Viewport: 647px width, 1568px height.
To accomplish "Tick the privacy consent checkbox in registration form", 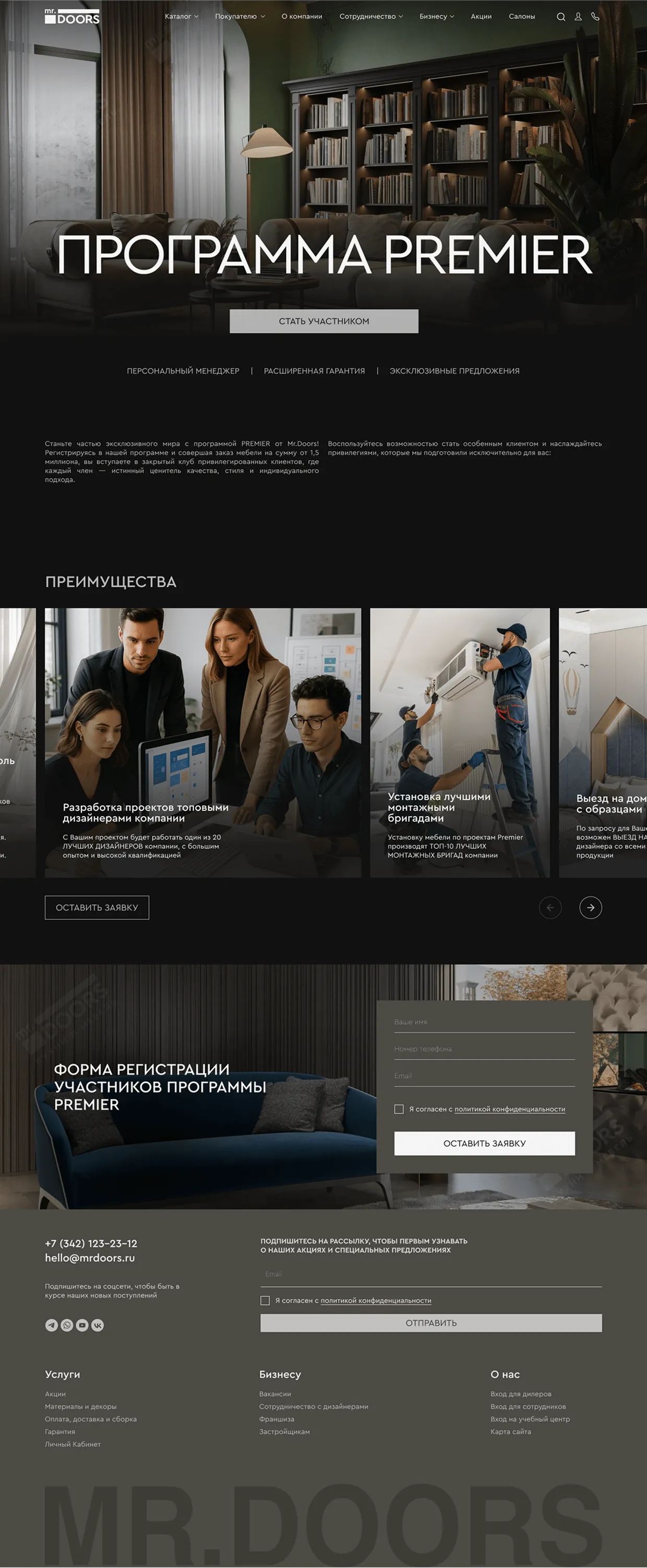I will point(399,1109).
